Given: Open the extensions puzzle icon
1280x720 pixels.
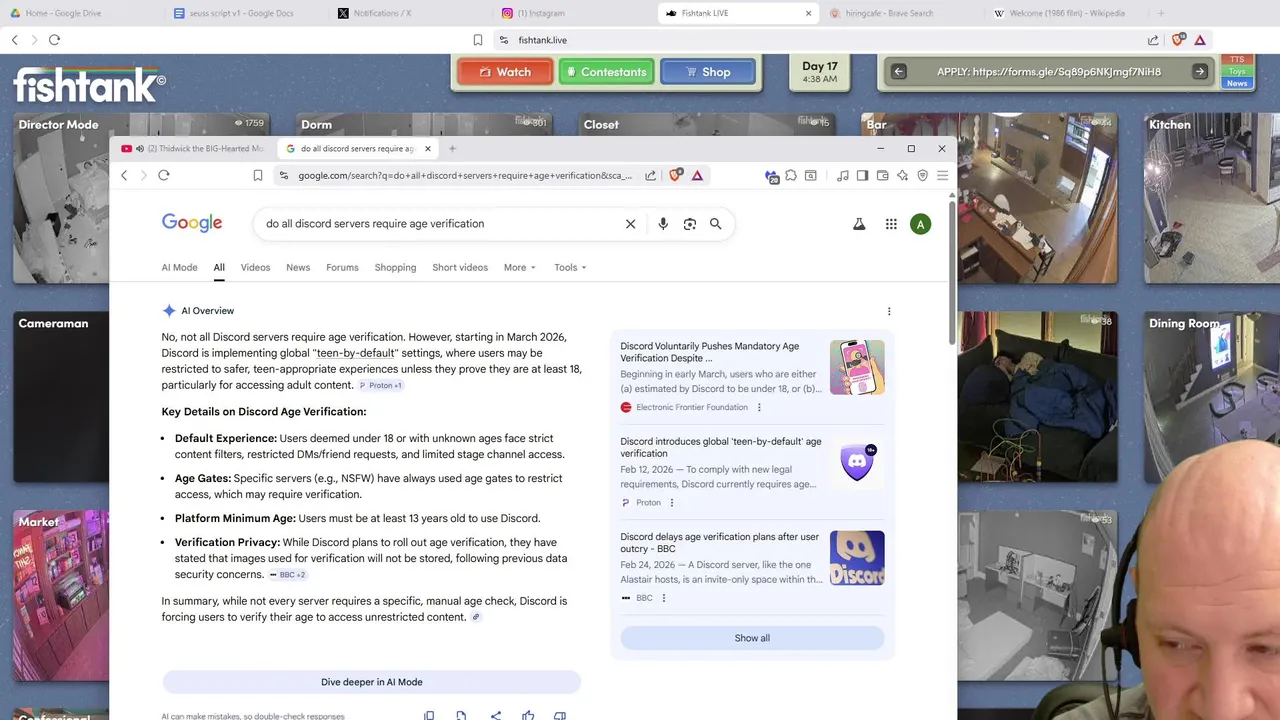Looking at the screenshot, I should click(791, 175).
